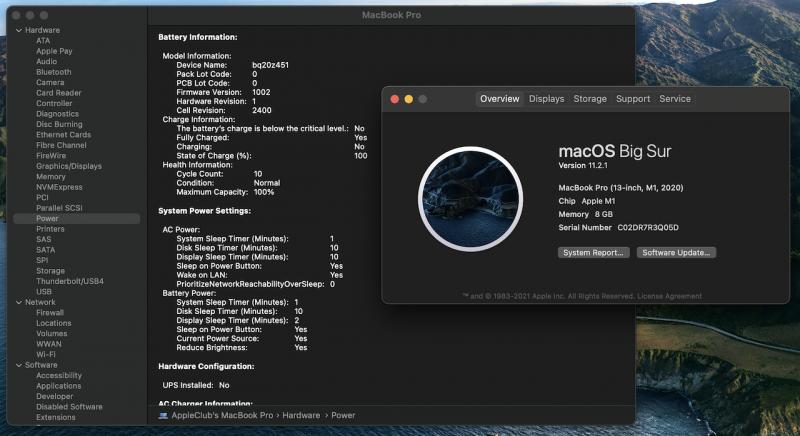Click the computer icon in path bar
This screenshot has width=800, height=436.
163,416
